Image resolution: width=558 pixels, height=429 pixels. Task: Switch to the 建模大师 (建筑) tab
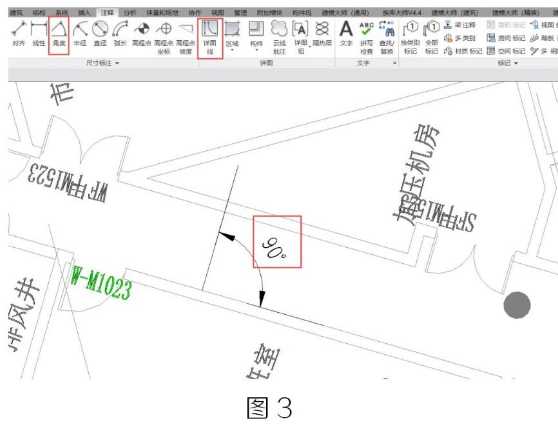(455, 12)
